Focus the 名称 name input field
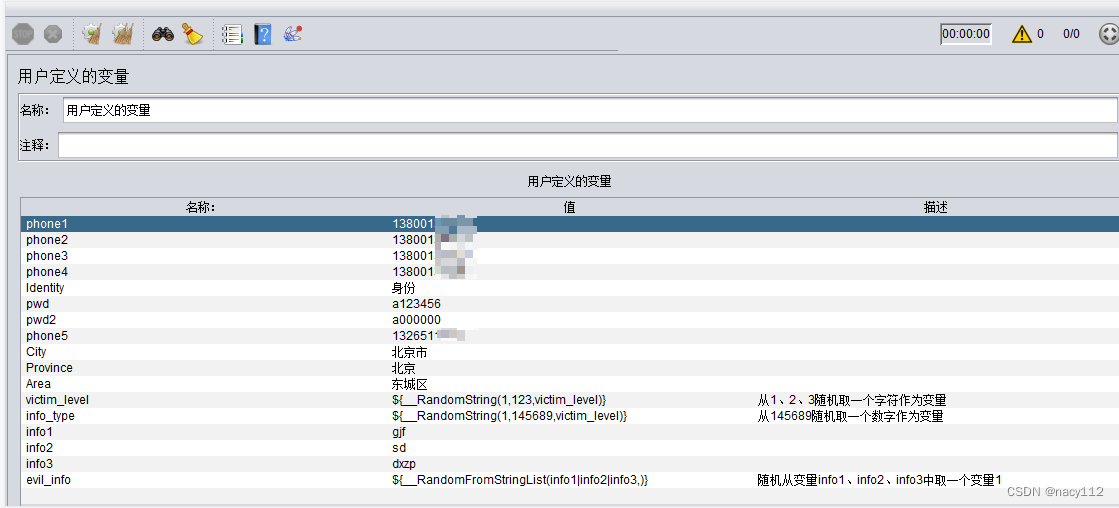1119x508 pixels. click(x=589, y=111)
